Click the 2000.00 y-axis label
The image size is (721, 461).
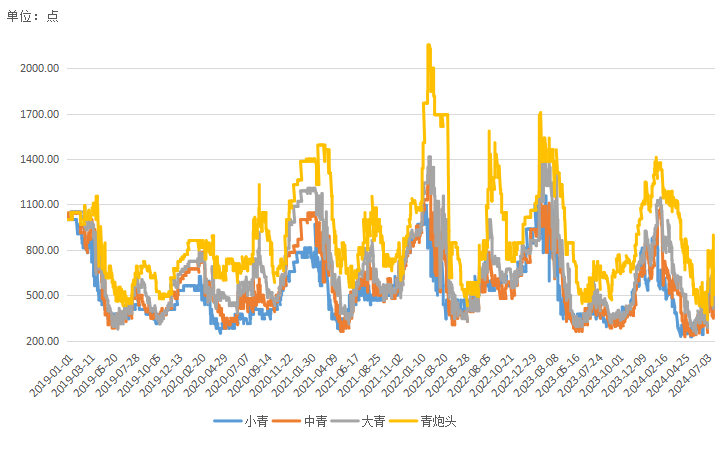coord(39,69)
